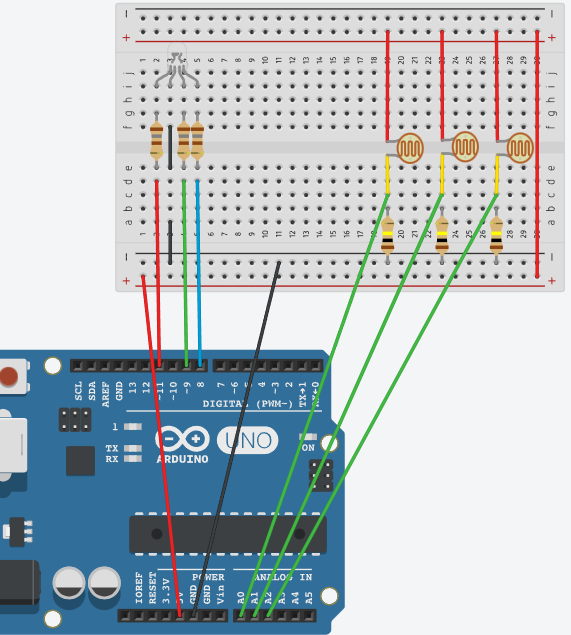Select red wire from top rail to left photoresistor
This screenshot has width=571, height=635.
coord(388,85)
